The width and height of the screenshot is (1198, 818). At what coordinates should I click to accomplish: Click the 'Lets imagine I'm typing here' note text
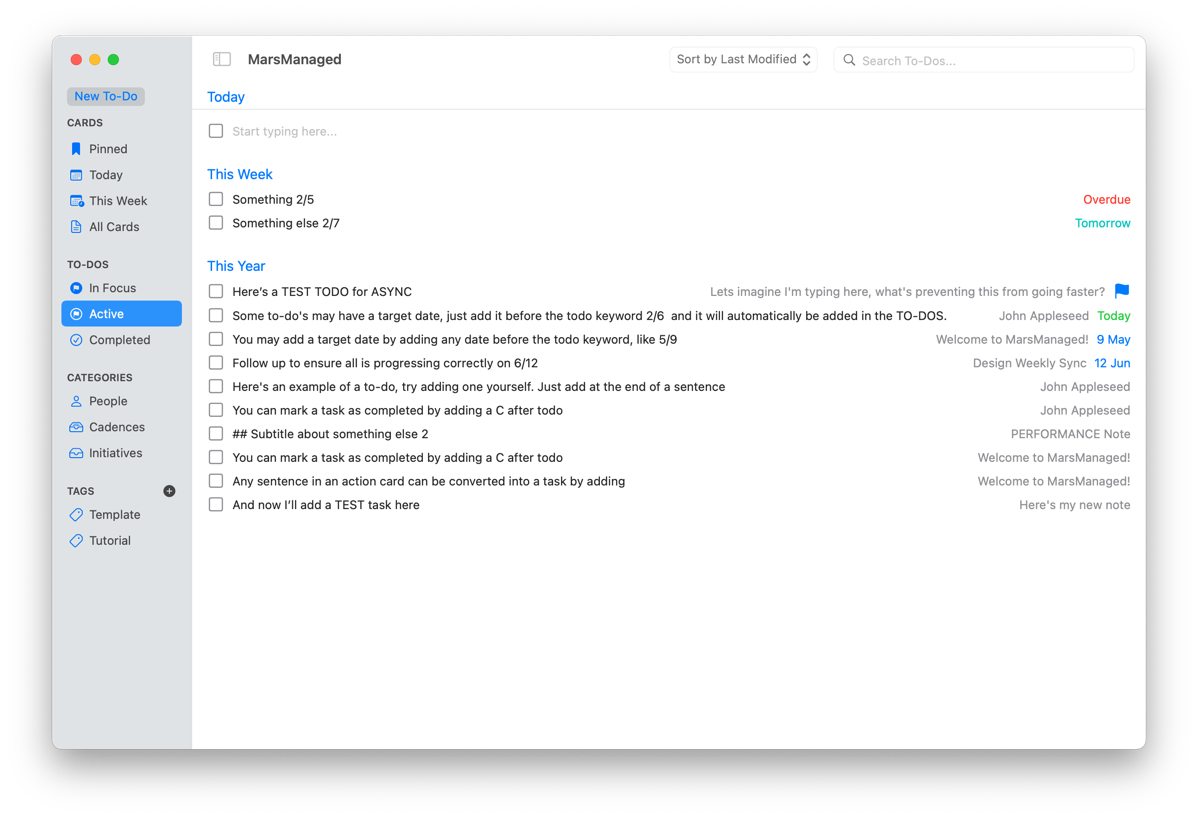907,292
